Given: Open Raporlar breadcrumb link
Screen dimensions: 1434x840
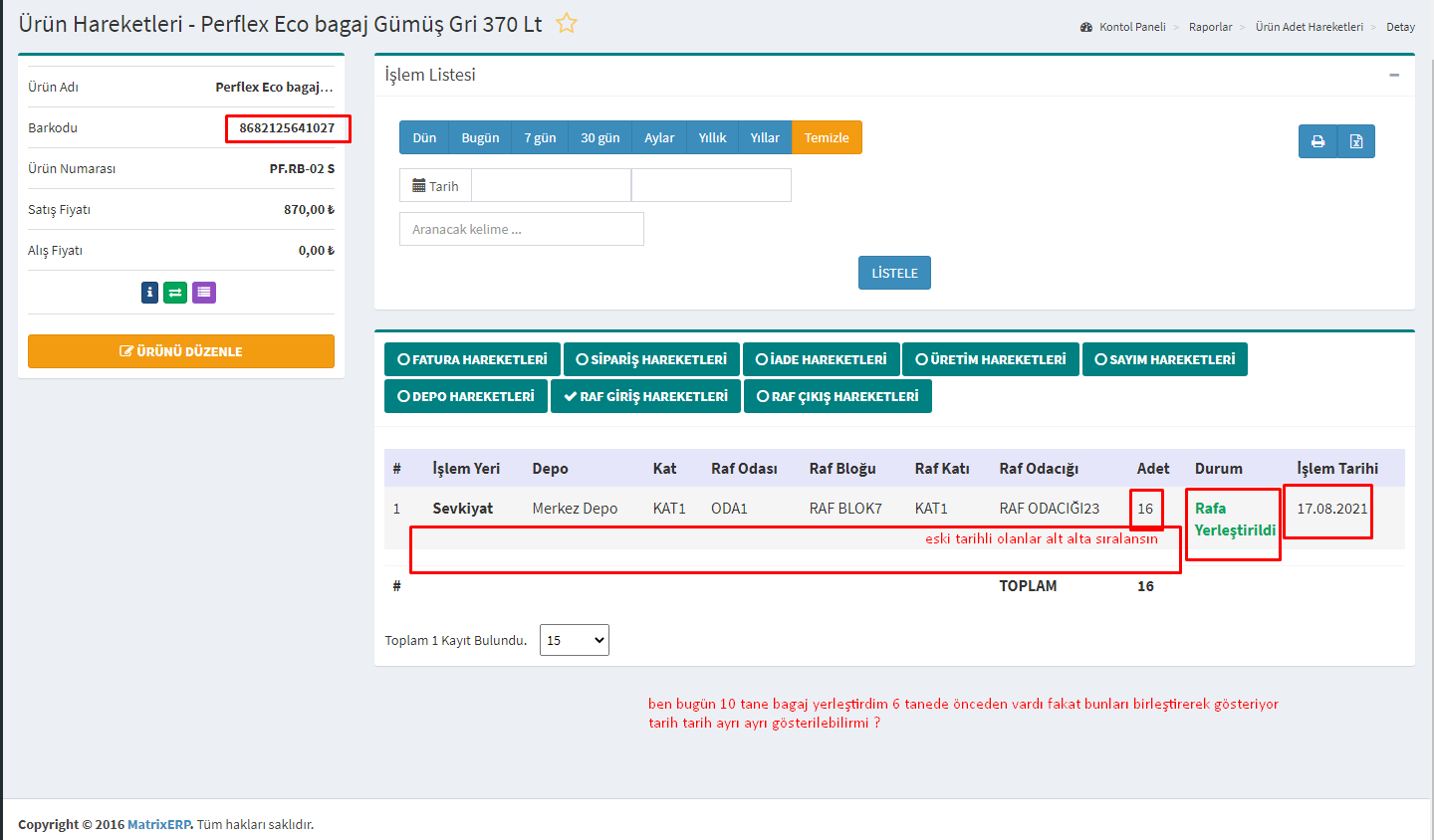Looking at the screenshot, I should (1210, 27).
